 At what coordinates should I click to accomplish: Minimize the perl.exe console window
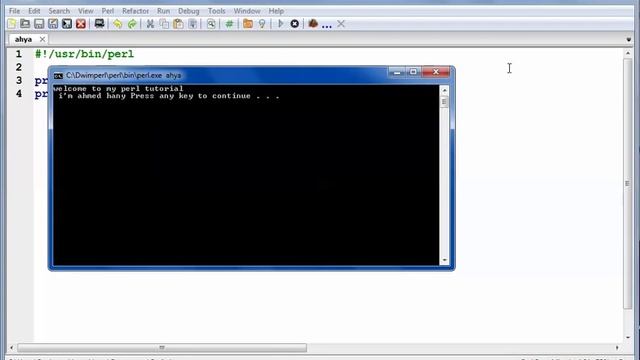(x=396, y=72)
